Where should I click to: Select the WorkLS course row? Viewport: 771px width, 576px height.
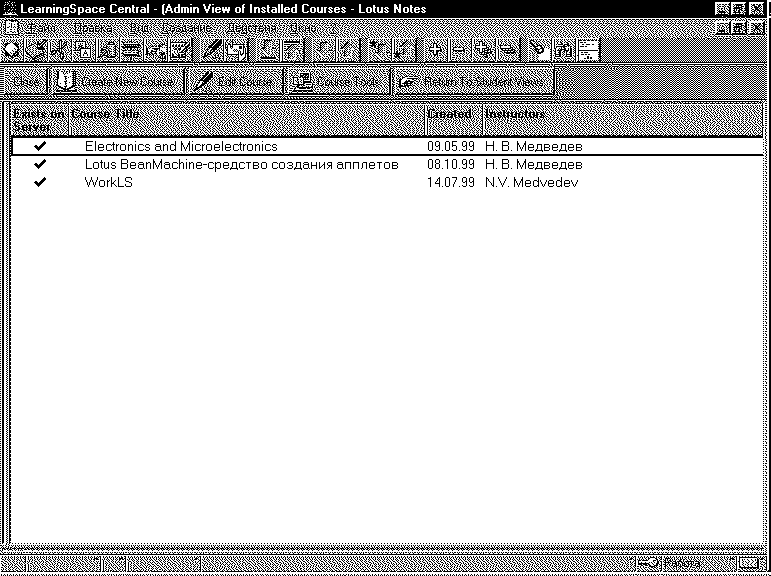pyautogui.click(x=386, y=182)
